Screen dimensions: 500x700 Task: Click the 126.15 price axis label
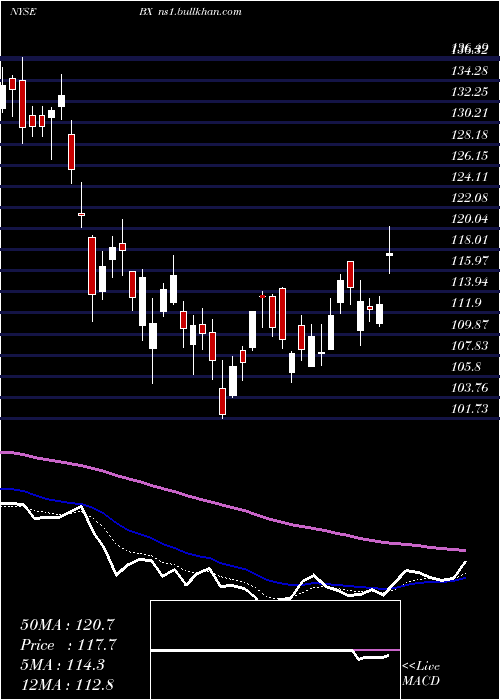coord(469,156)
